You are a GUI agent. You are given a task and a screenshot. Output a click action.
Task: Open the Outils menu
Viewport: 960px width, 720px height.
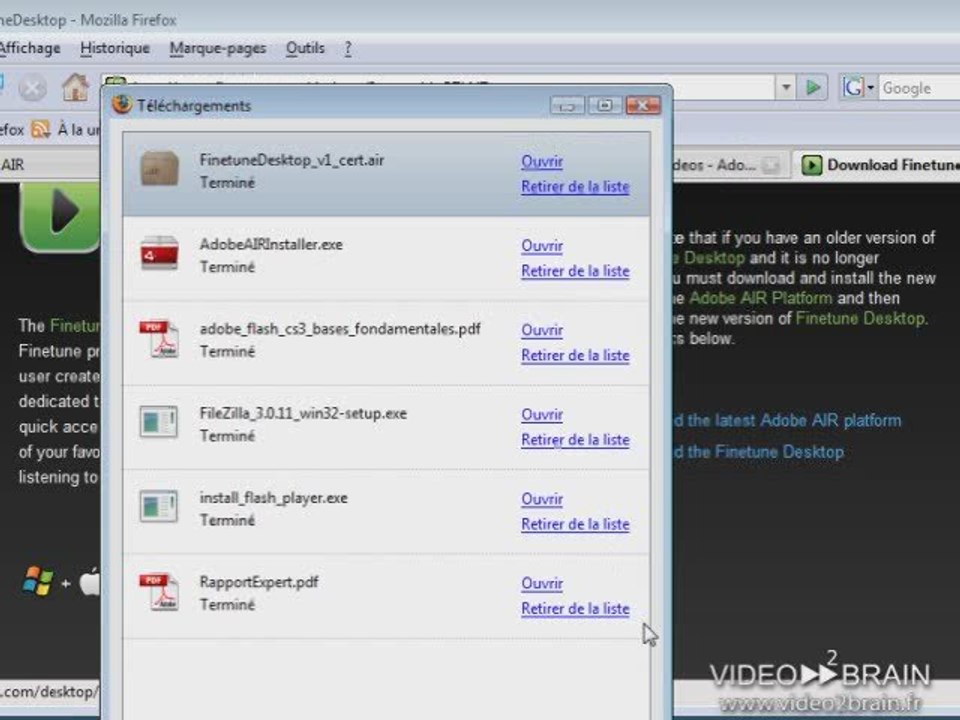(305, 48)
